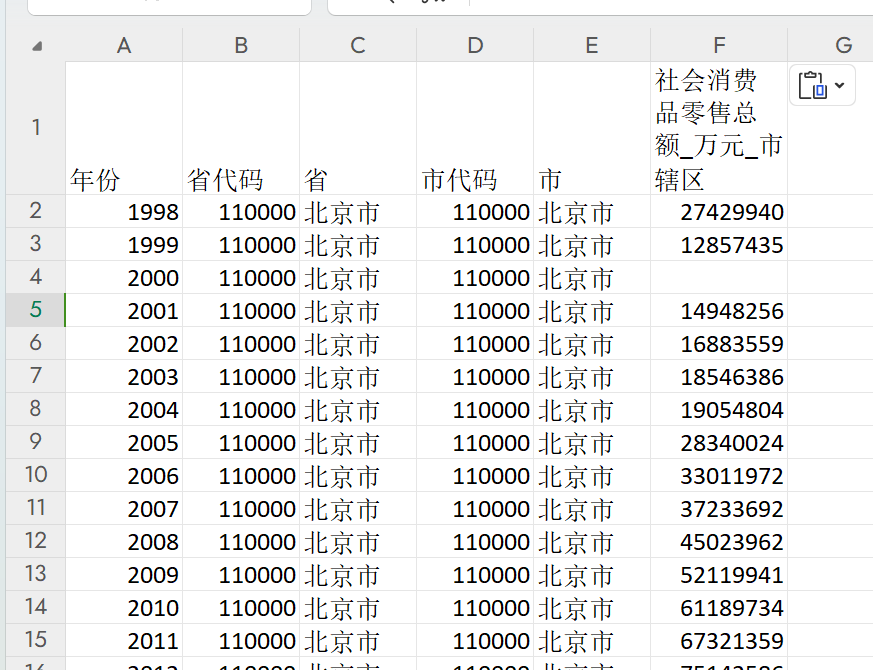This screenshot has height=670, width=873.
Task: Select row 14 header
Action: click(x=36, y=607)
